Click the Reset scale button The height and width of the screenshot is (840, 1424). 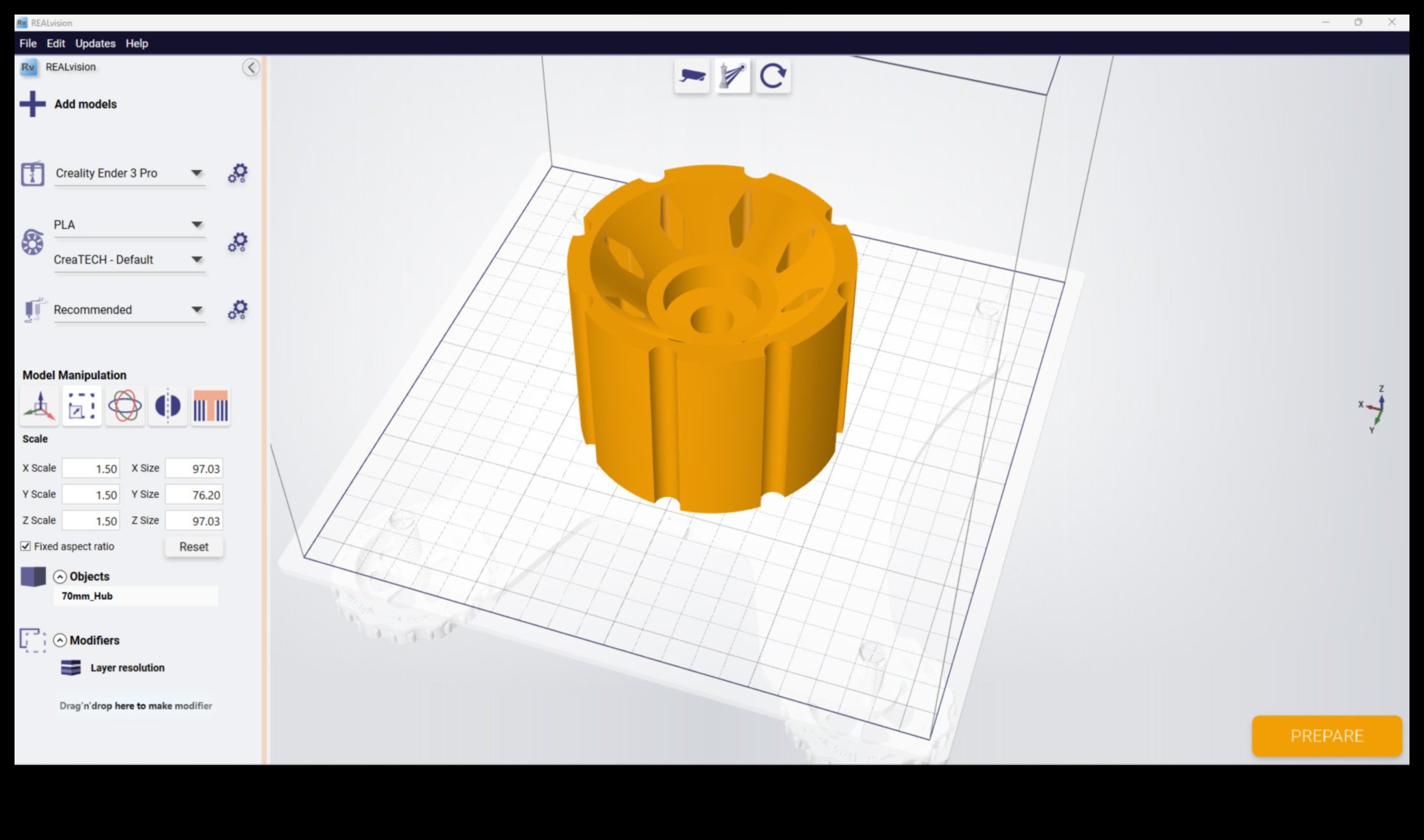point(193,545)
